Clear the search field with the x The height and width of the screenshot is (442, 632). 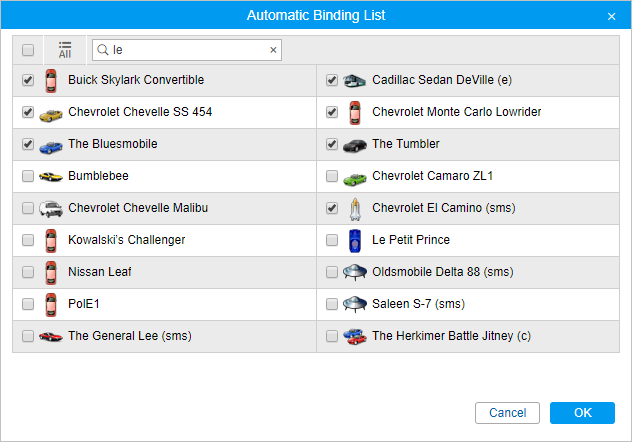click(x=273, y=50)
